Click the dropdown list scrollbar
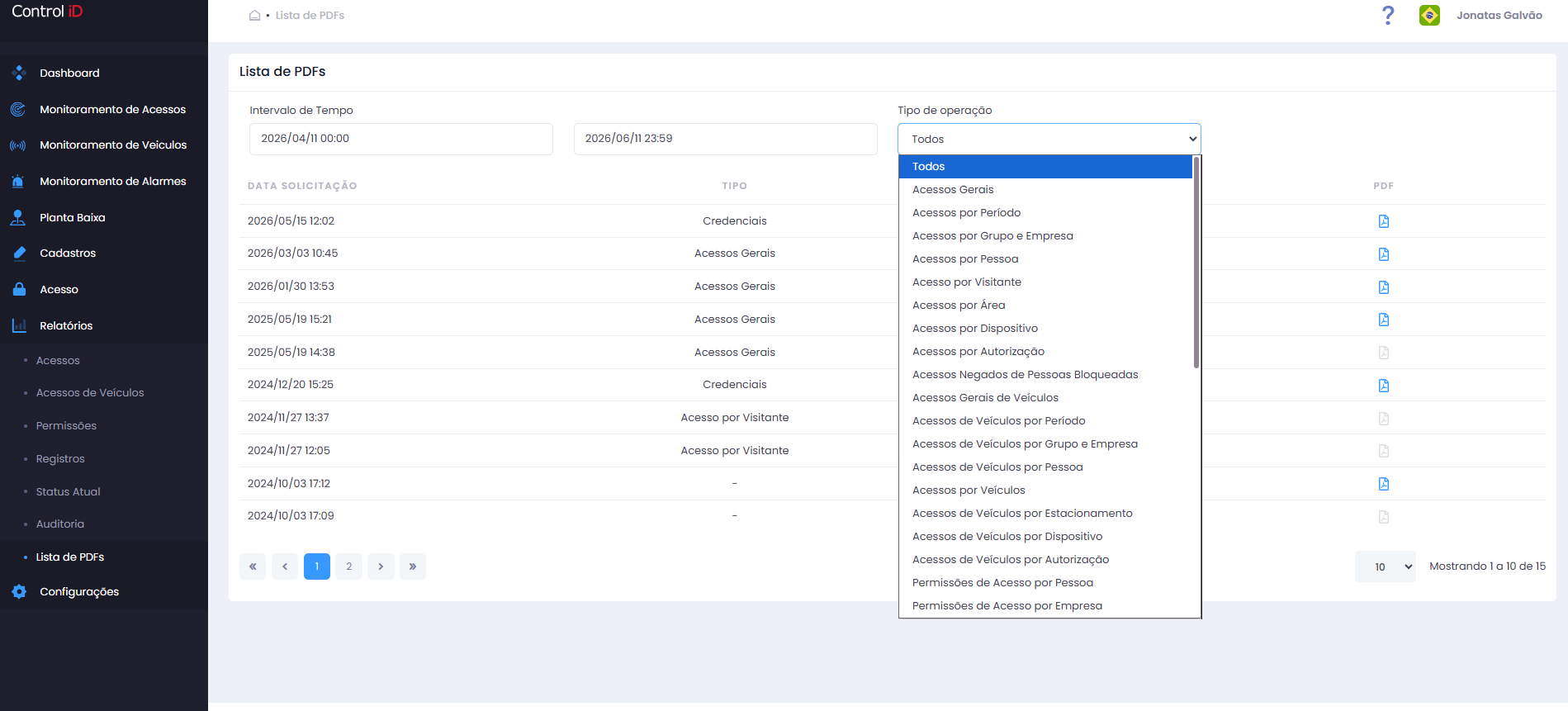The height and width of the screenshot is (711, 1568). coord(1196,262)
